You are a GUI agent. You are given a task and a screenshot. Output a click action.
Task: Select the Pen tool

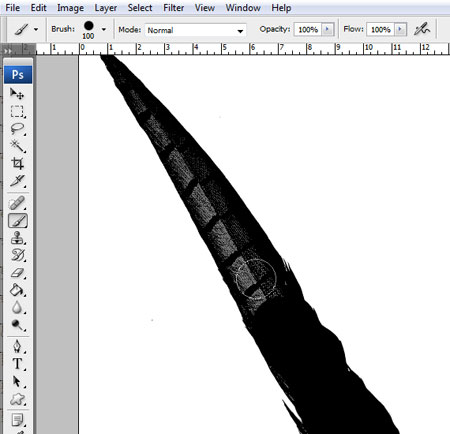18,346
